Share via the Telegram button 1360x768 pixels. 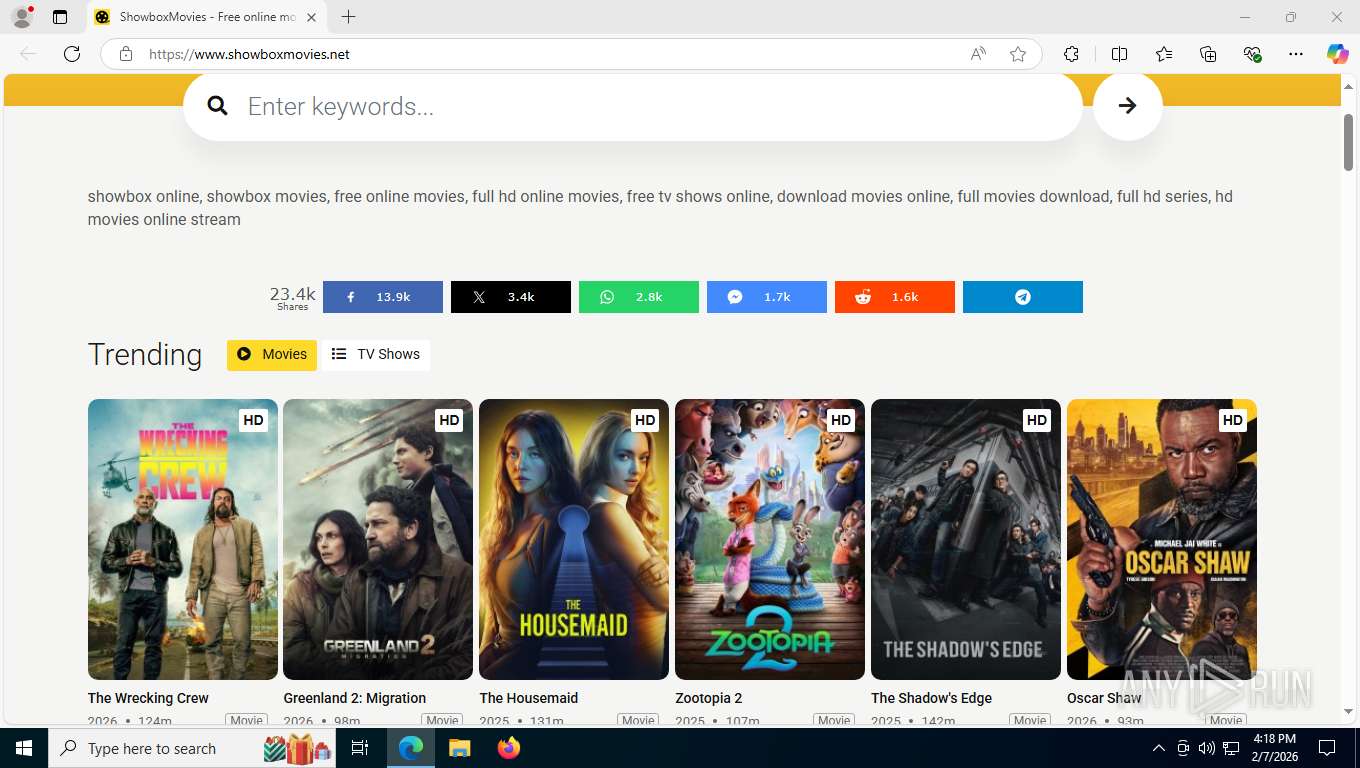point(1022,297)
